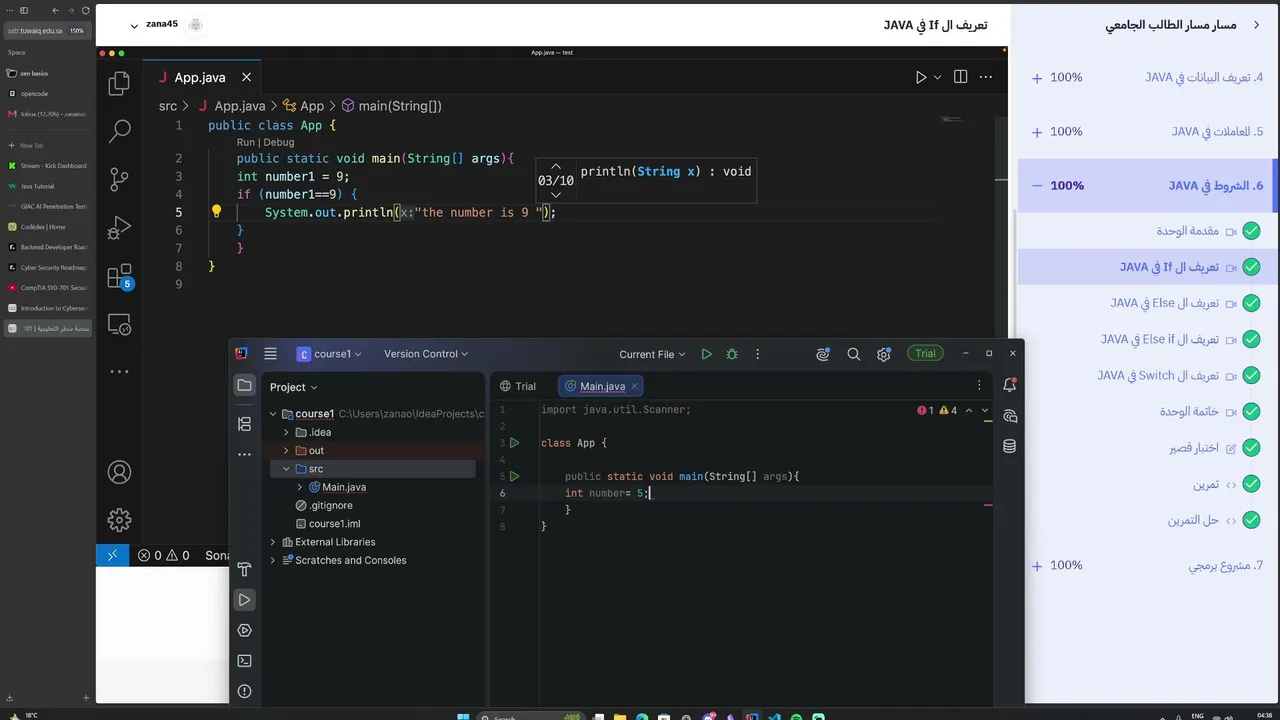Viewport: 1280px width, 720px height.
Task: Click the yellow lightbulb quick-fix icon
Action: 216,211
